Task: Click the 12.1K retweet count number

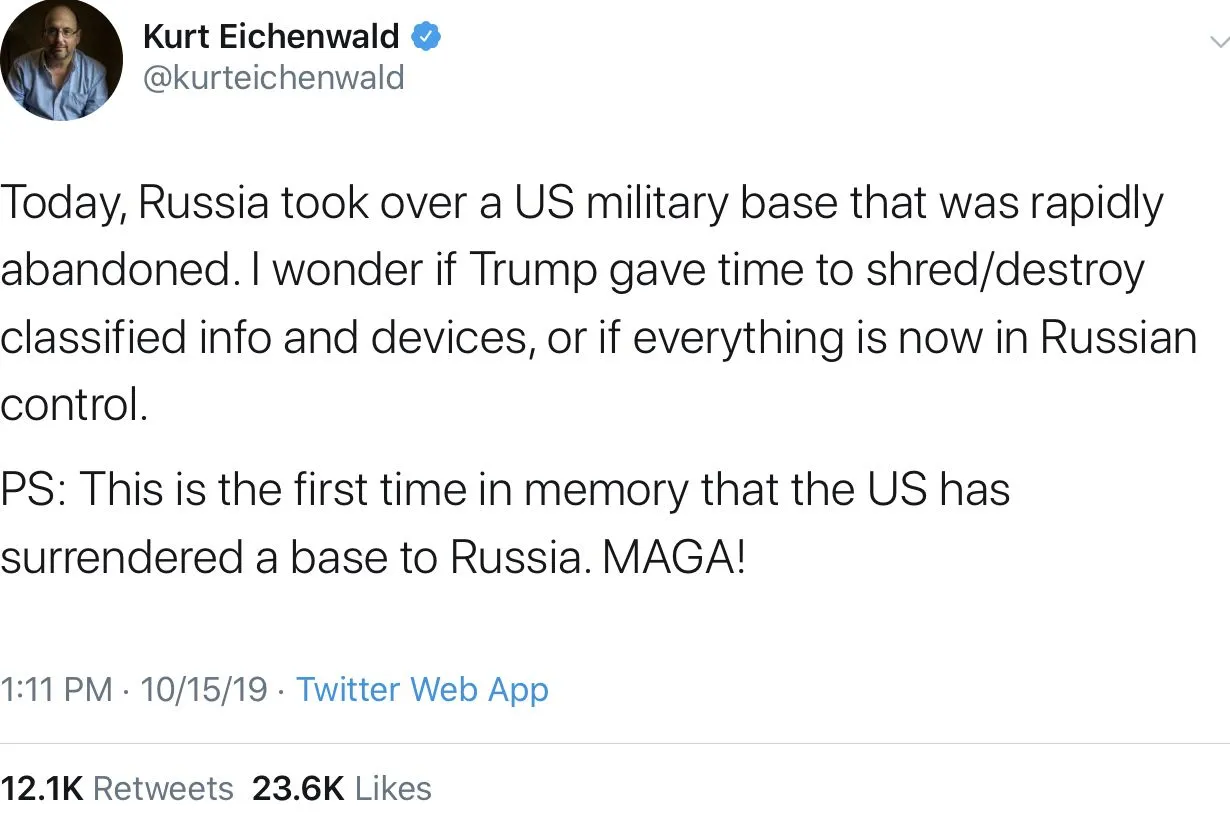Action: click(x=42, y=789)
